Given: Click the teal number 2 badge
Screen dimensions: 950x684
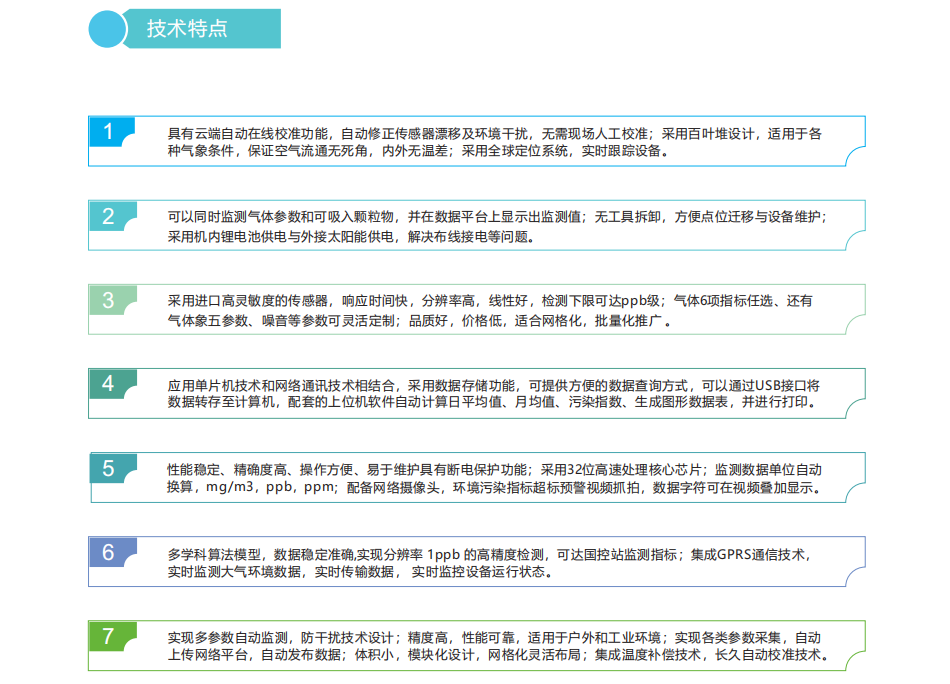Looking at the screenshot, I should coord(110,215).
